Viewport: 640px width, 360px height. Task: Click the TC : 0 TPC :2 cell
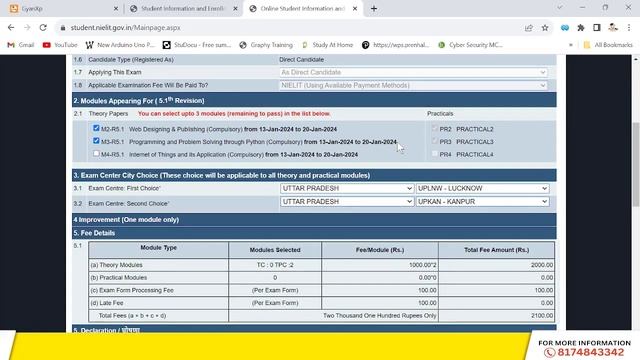tap(275, 265)
